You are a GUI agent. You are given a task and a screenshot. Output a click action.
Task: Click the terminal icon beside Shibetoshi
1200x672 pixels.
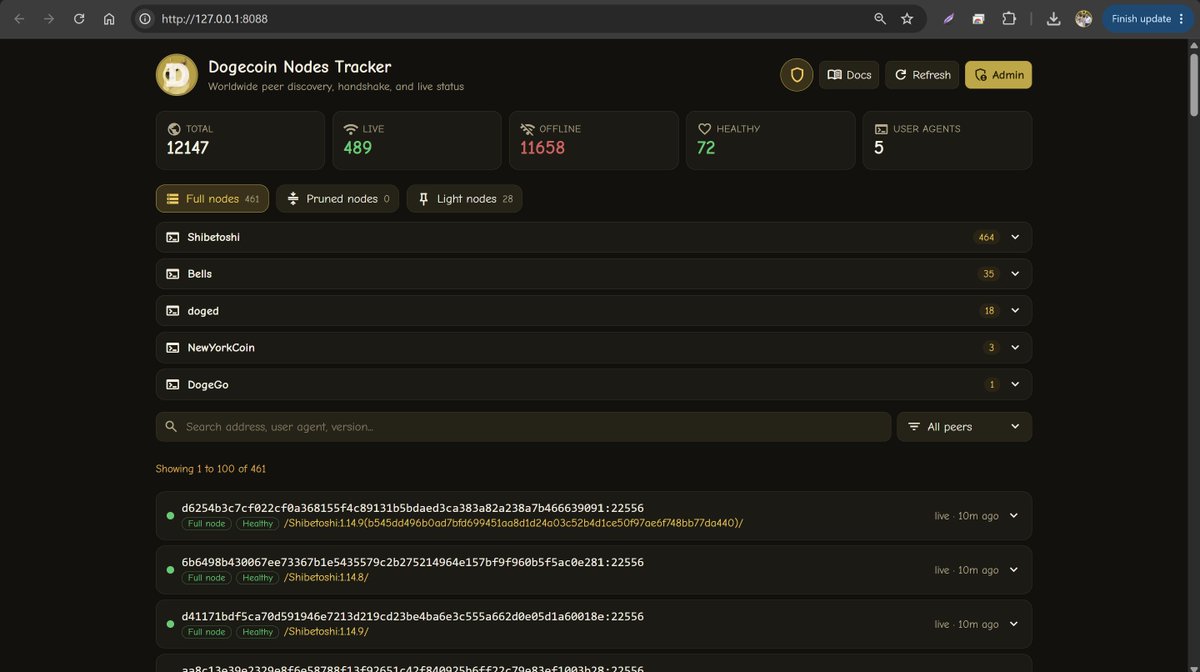pyautogui.click(x=173, y=237)
